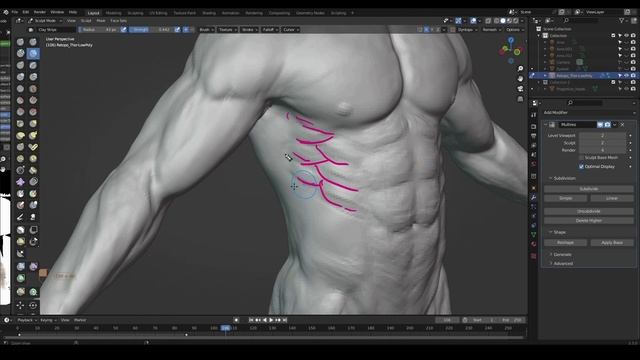Open the File menu
Image resolution: width=640 pixels, height=360 pixels.
[x=15, y=12]
